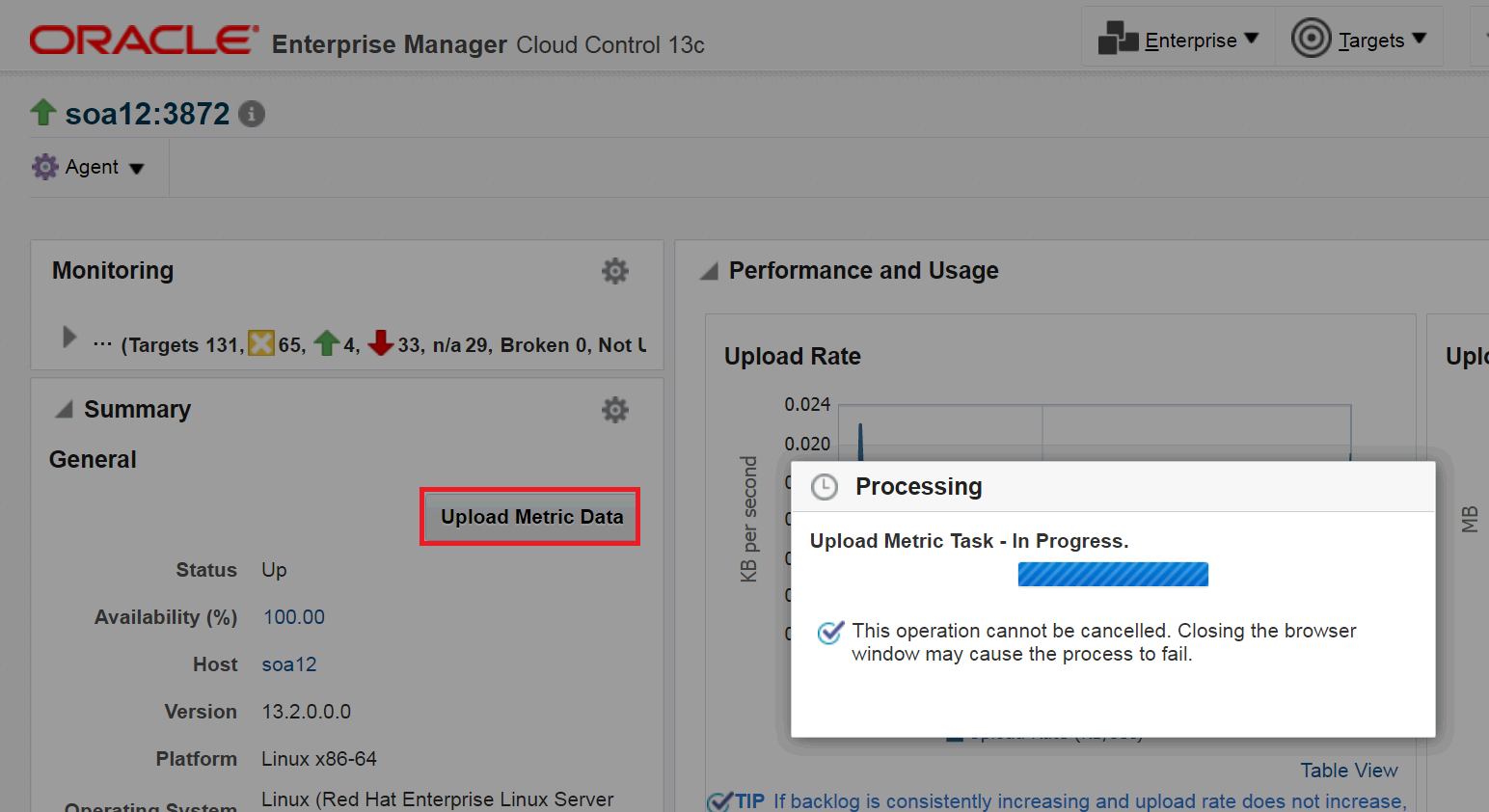Click the Targets bullseye icon
This screenshot has height=812, width=1489.
tap(1310, 39)
